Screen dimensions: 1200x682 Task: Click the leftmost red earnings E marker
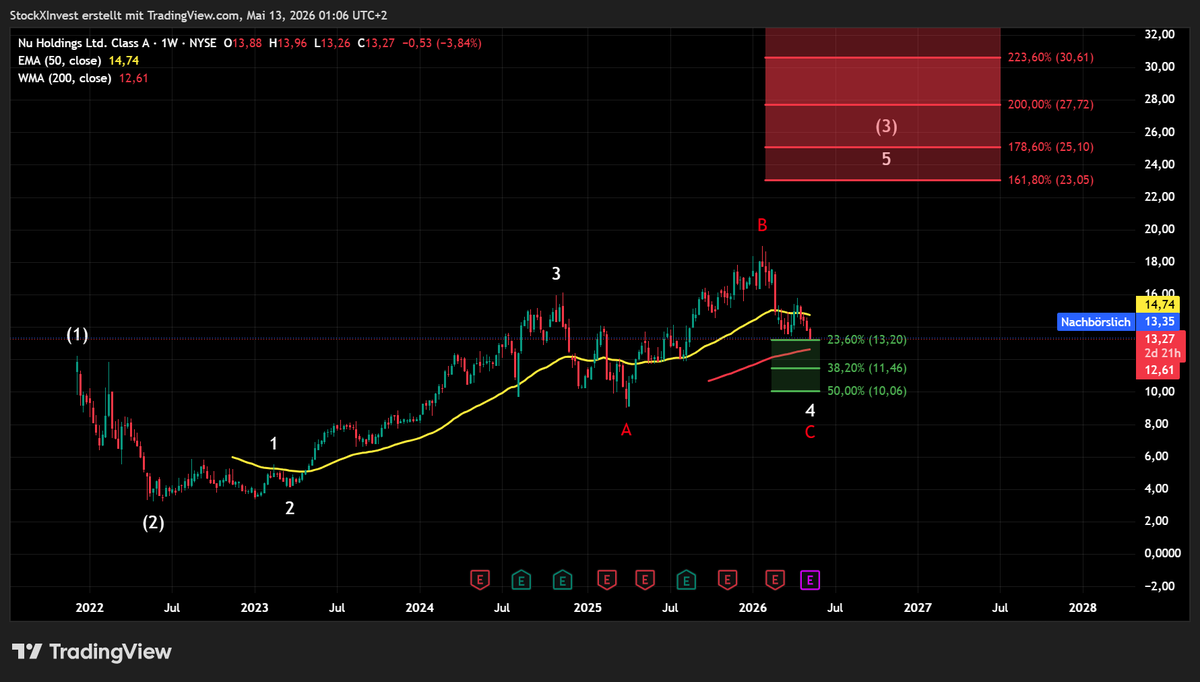click(481, 579)
